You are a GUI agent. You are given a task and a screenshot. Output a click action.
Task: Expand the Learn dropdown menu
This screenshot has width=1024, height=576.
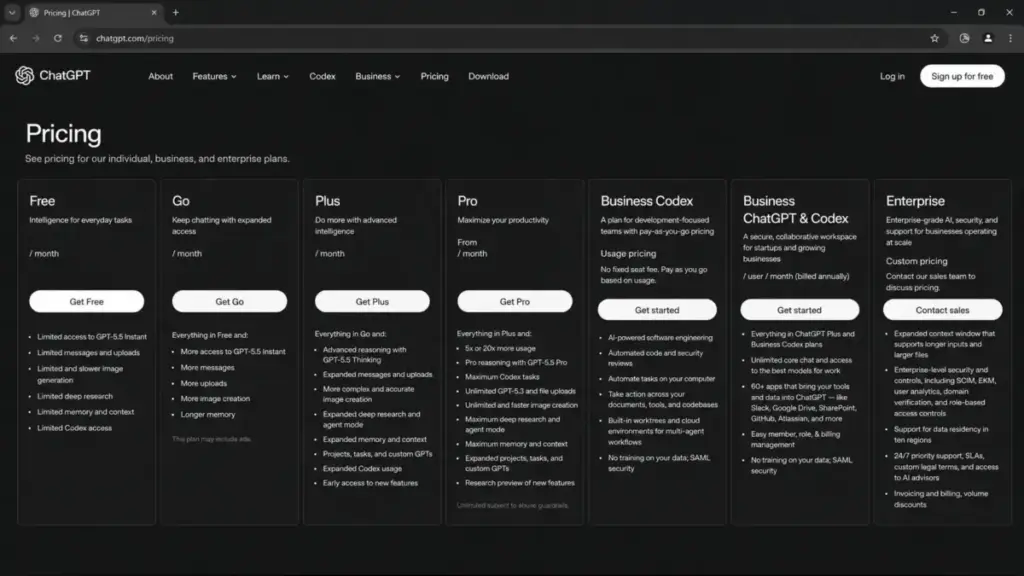pos(272,76)
